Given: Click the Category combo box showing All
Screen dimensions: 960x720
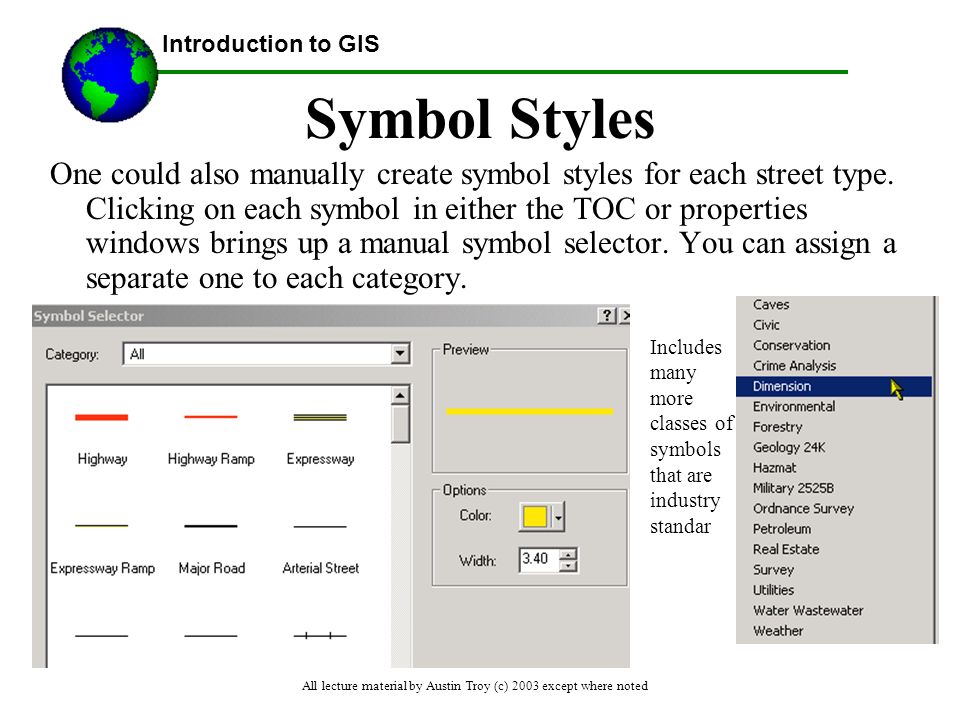Looking at the screenshot, I should (x=266, y=354).
